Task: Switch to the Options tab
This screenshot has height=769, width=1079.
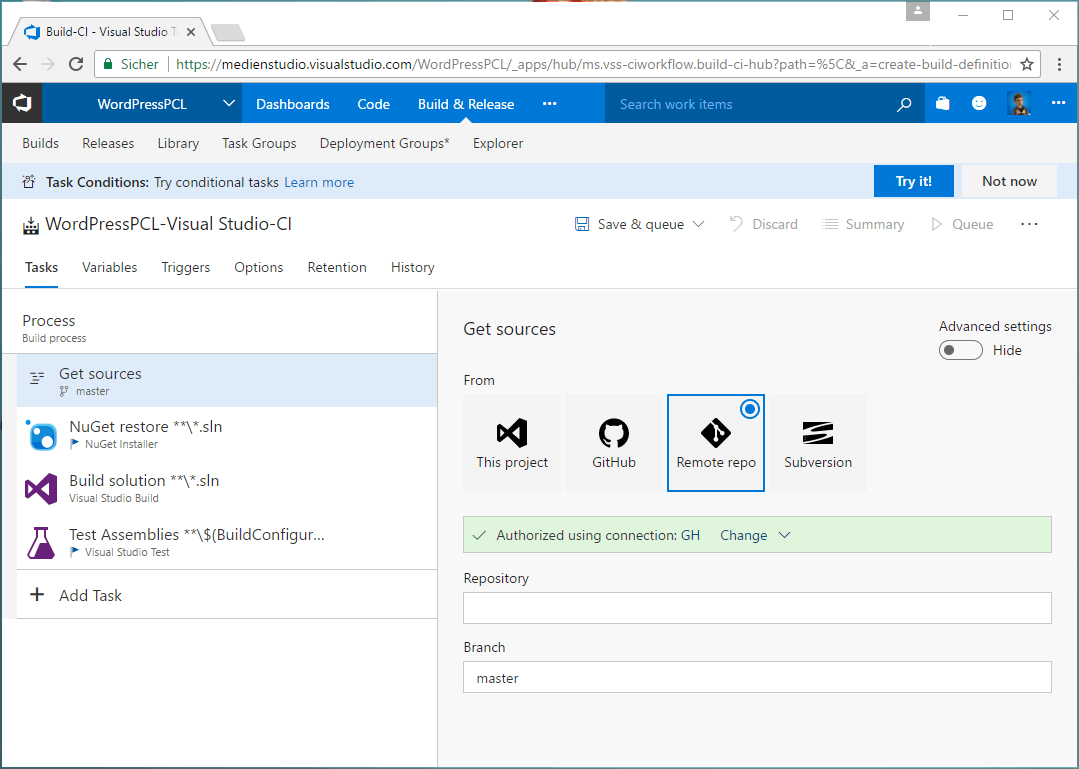Action: click(259, 268)
